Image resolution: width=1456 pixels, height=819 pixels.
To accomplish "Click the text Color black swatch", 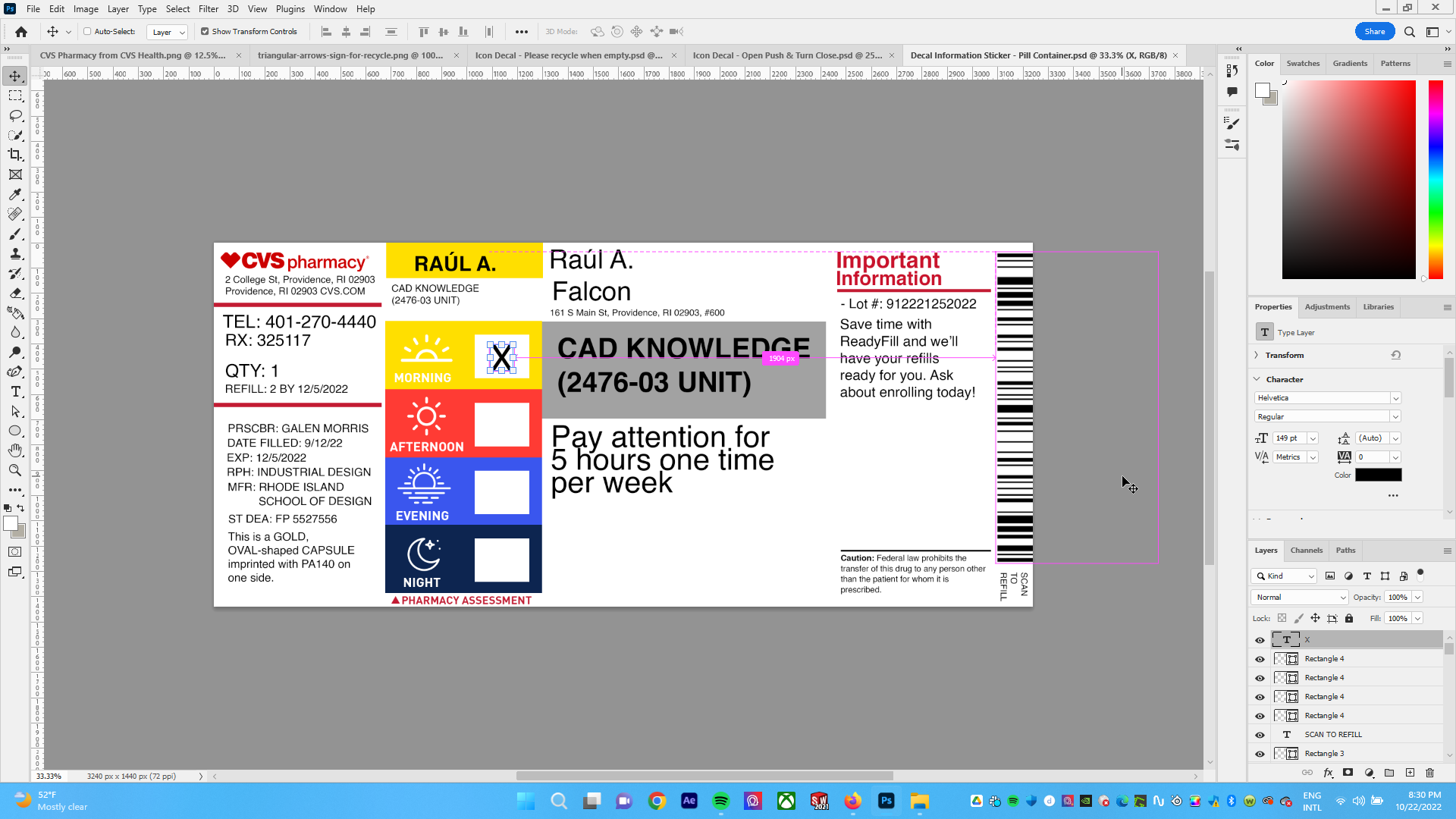I will click(x=1378, y=475).
